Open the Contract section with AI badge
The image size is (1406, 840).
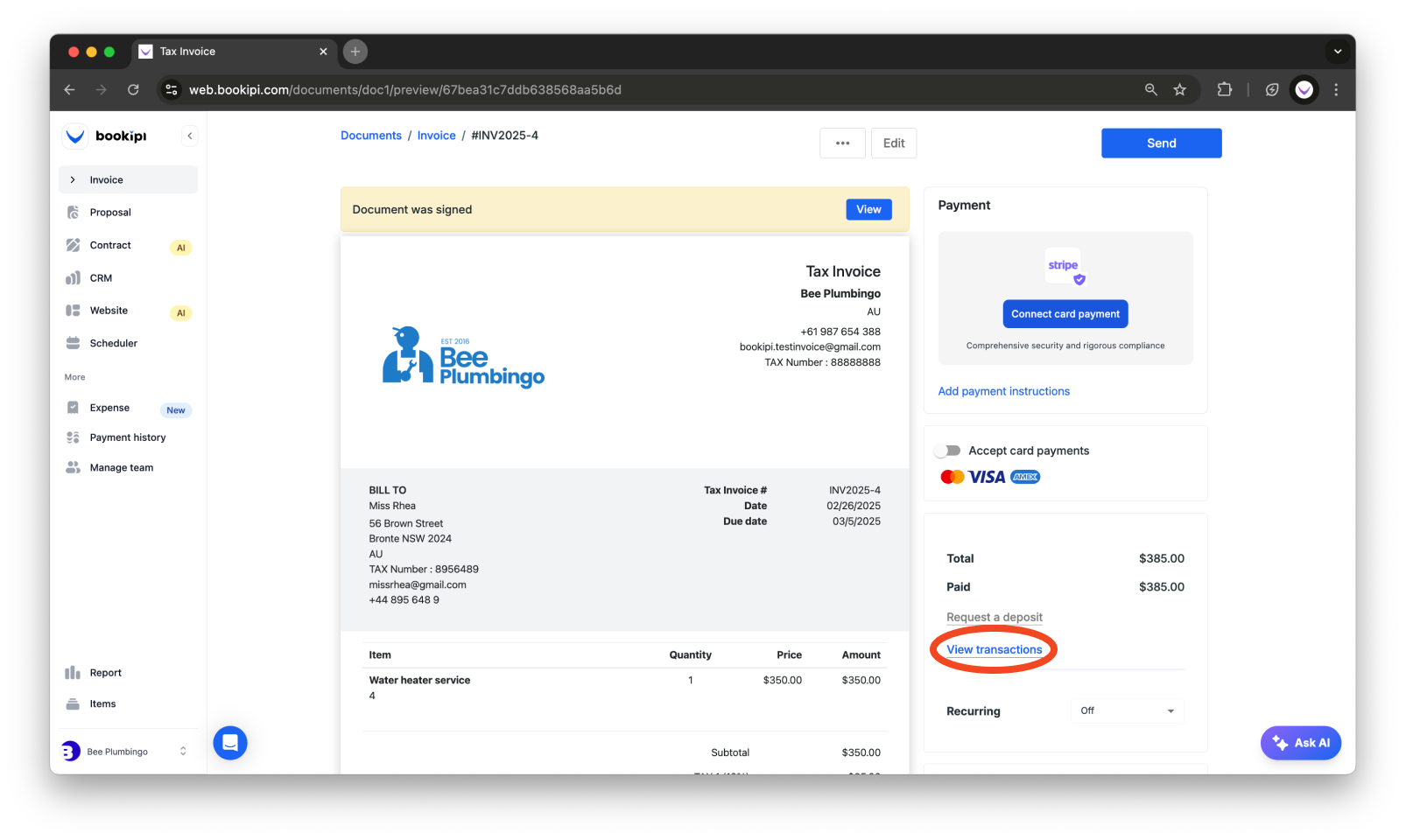(110, 245)
